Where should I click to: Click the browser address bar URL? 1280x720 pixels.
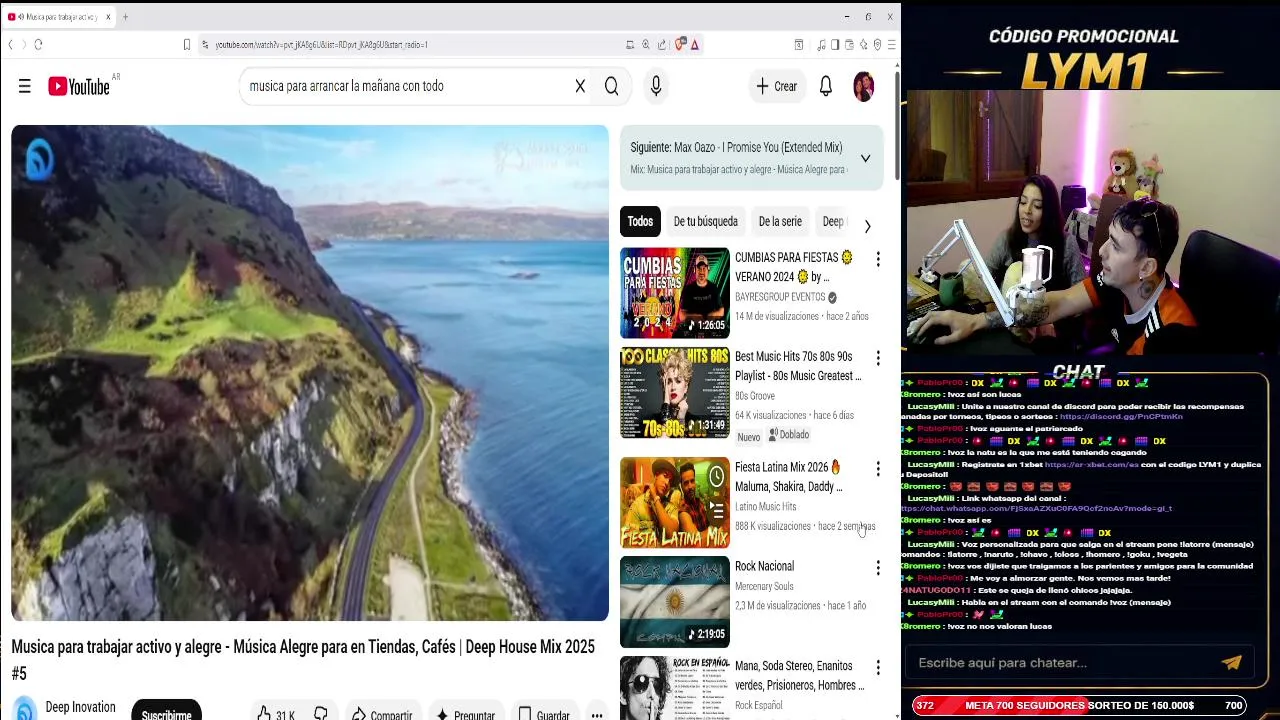pos(322,44)
